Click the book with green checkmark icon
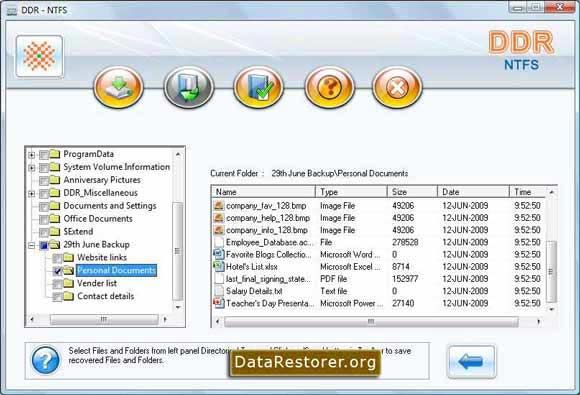Screen dimensions: 580x395 (259, 88)
